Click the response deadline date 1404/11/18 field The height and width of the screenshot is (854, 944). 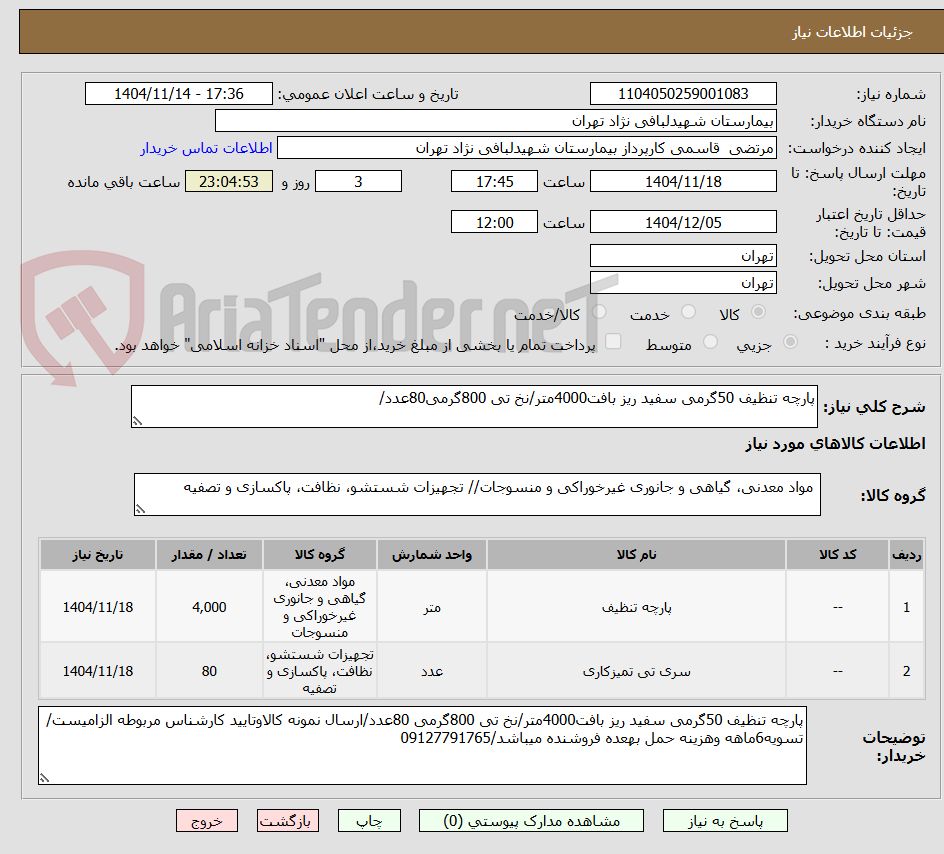(683, 181)
